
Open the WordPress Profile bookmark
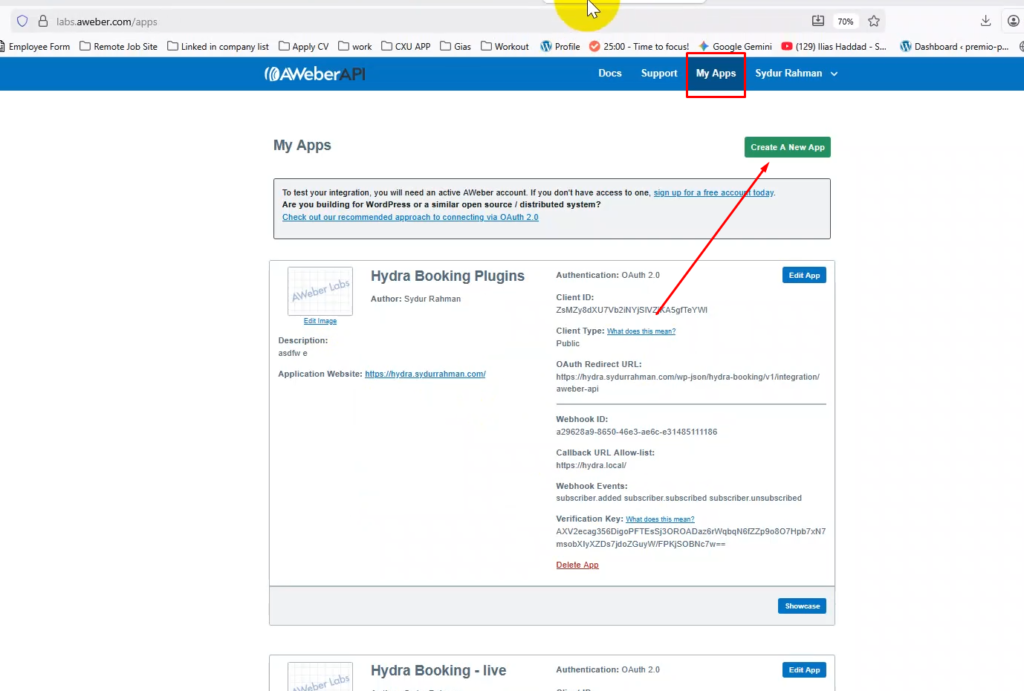560,46
